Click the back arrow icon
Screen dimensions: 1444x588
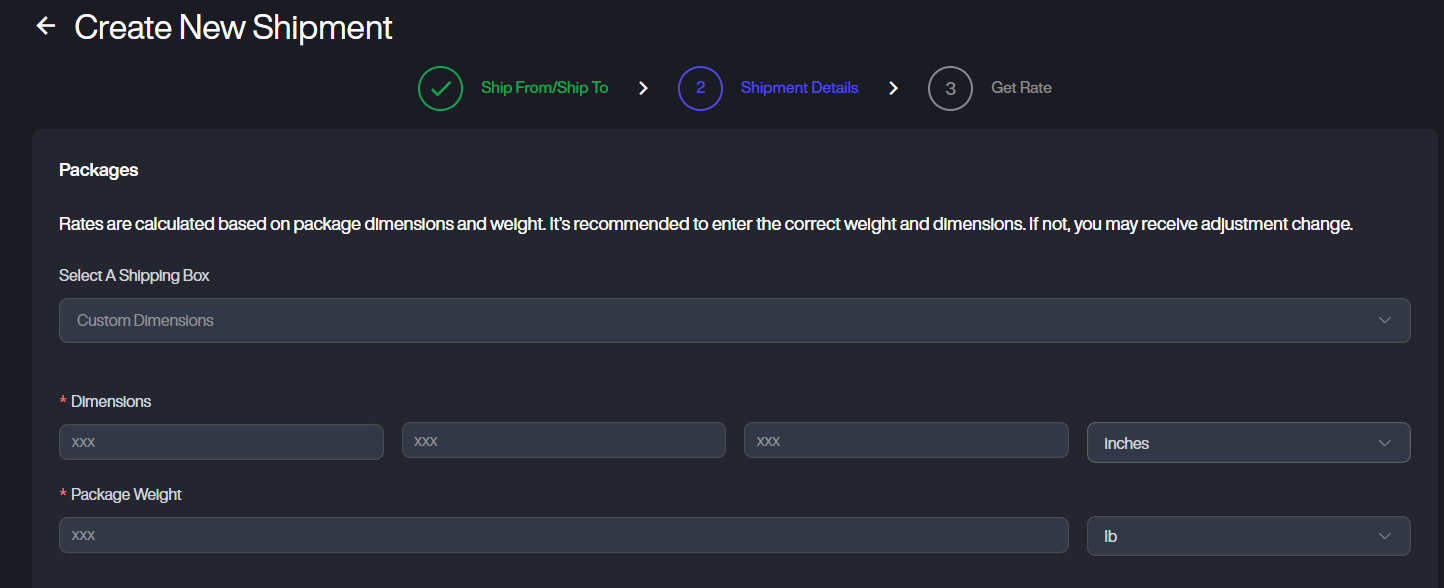pyautogui.click(x=45, y=26)
